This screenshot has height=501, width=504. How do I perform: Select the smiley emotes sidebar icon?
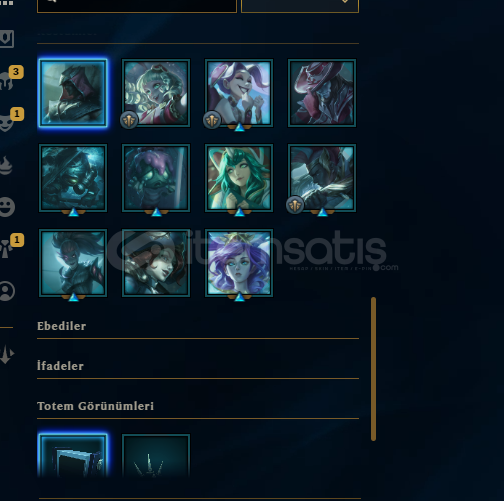7,207
